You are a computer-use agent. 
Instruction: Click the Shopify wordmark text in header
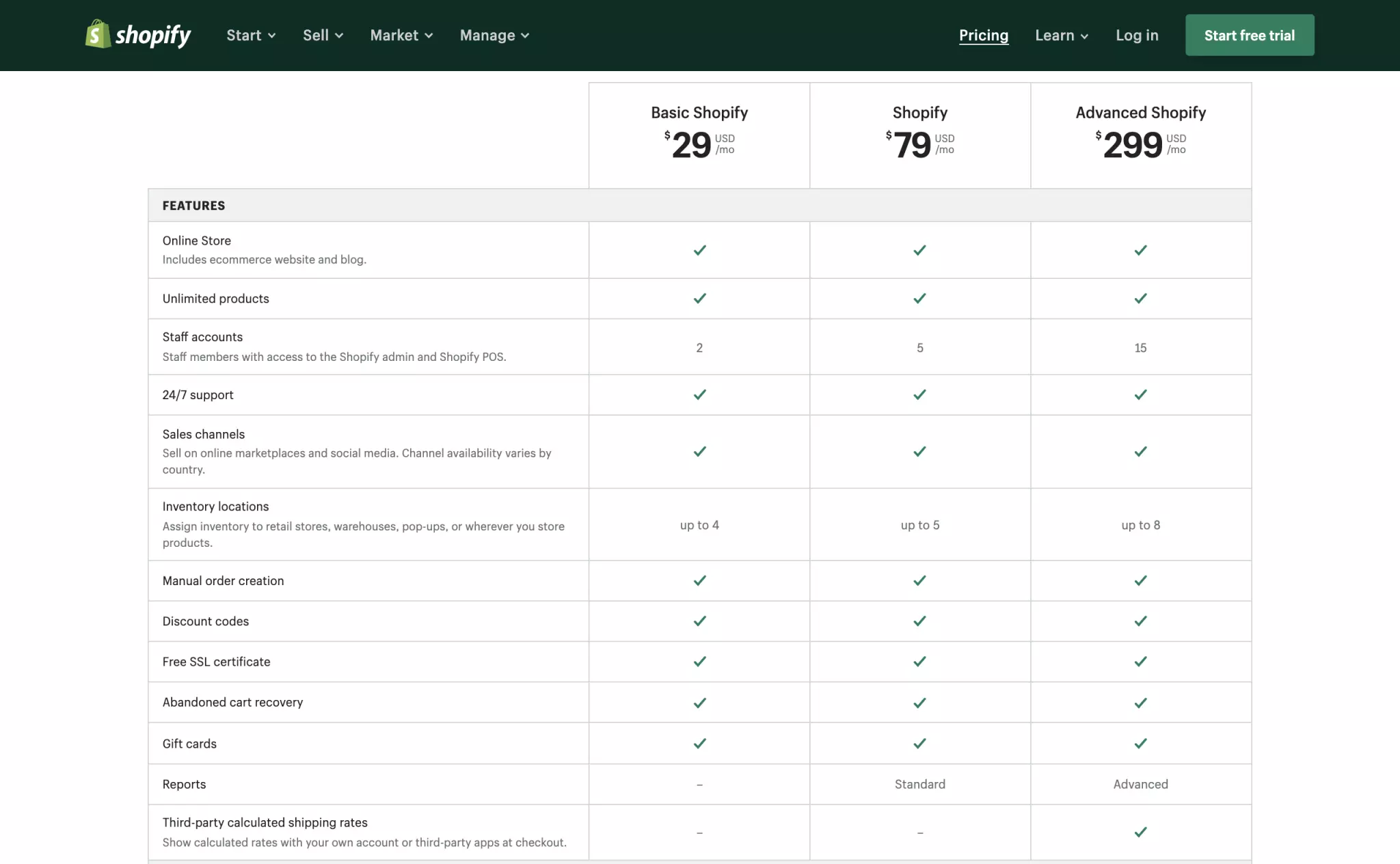click(153, 36)
